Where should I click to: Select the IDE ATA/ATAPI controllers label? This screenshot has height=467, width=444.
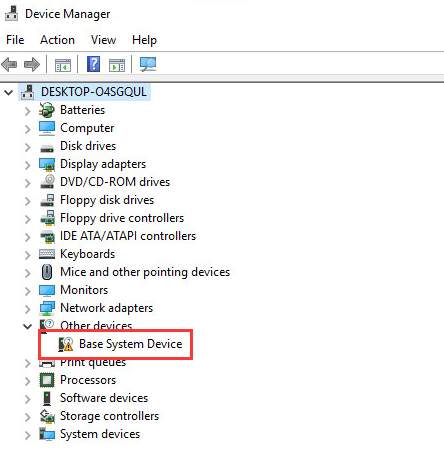pyautogui.click(x=128, y=236)
